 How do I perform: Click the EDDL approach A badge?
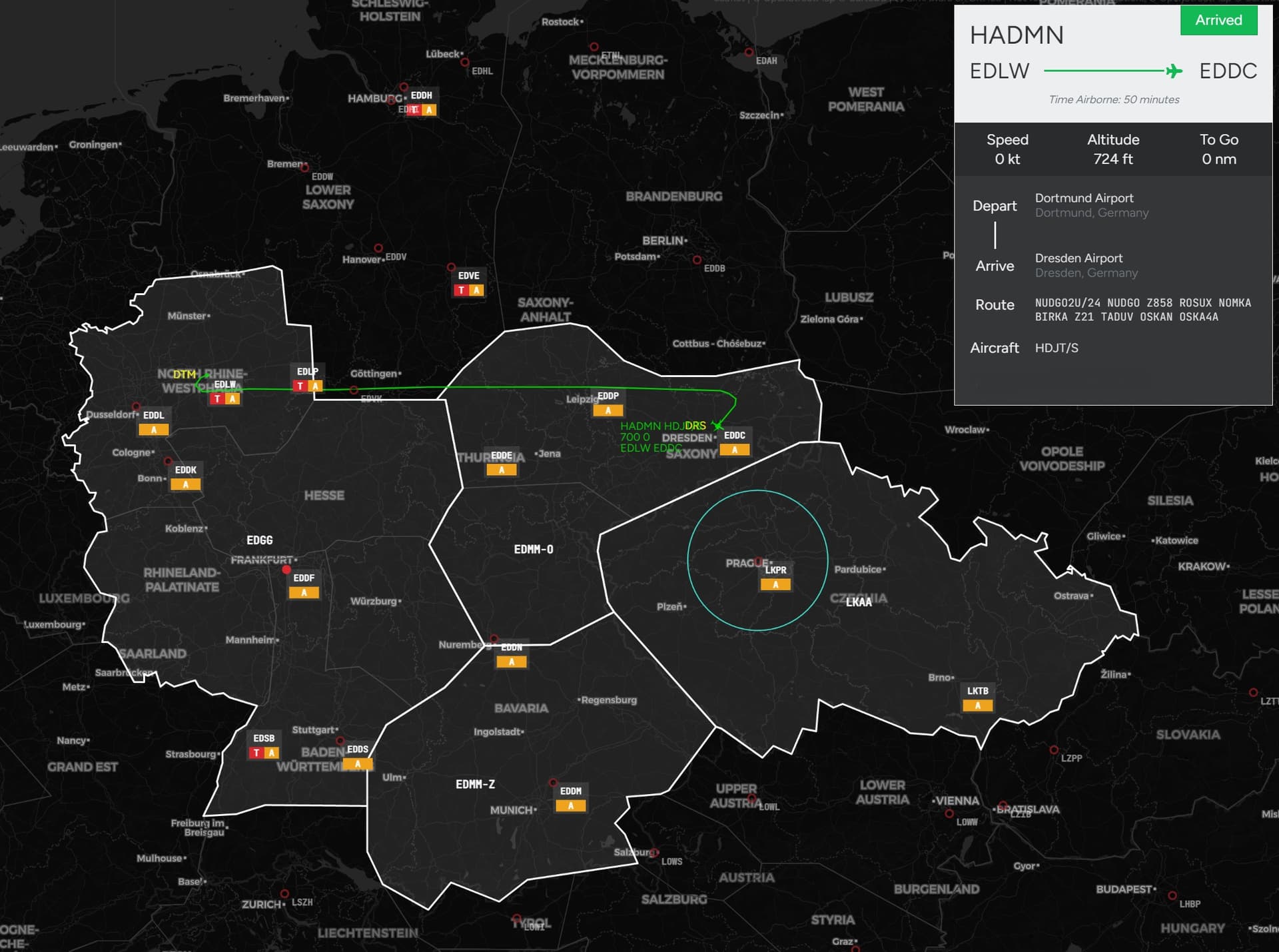point(154,430)
